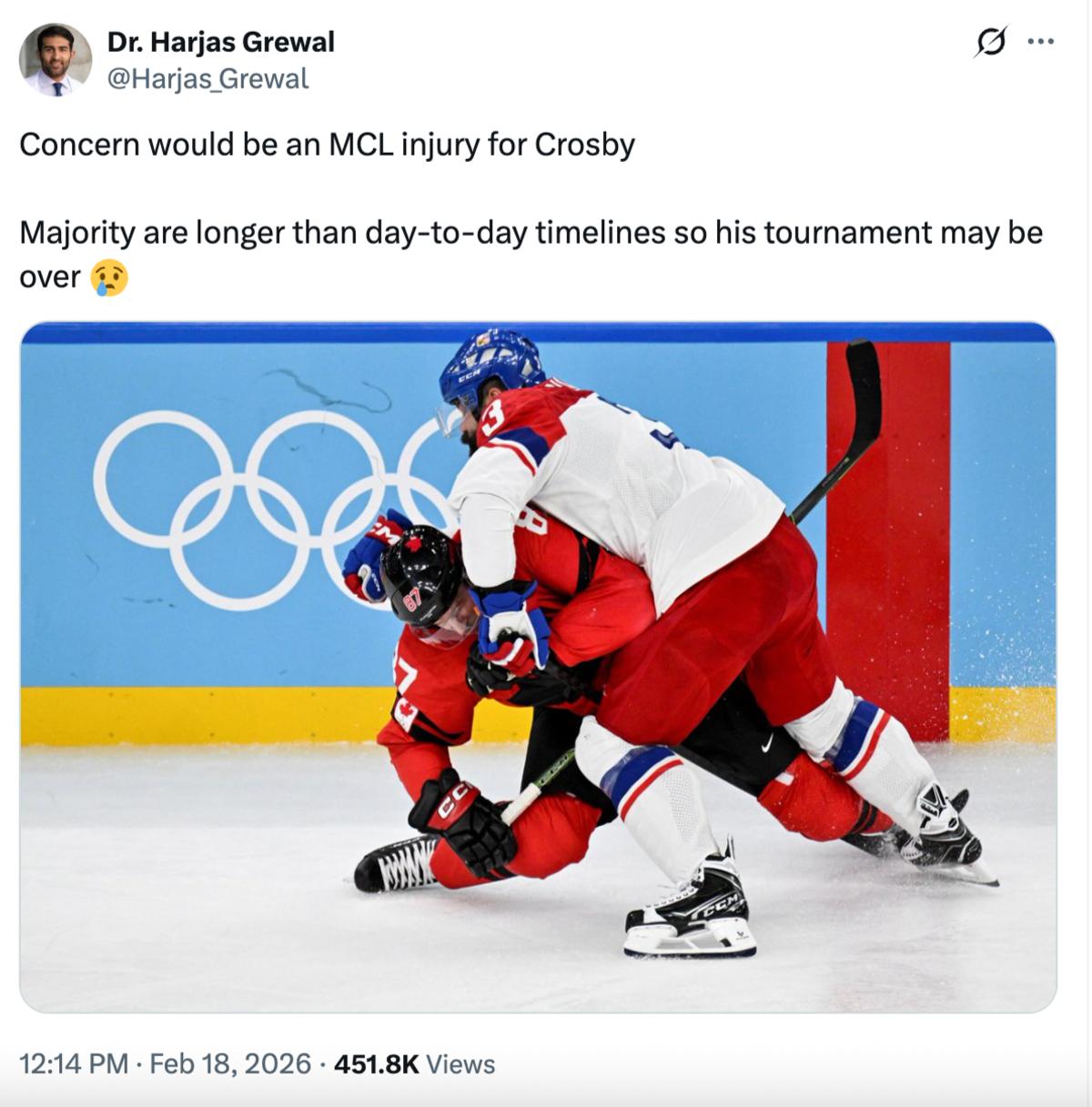Select the "Concern would be an MCL injury" line
This screenshot has height=1107, width=1092.
327,145
